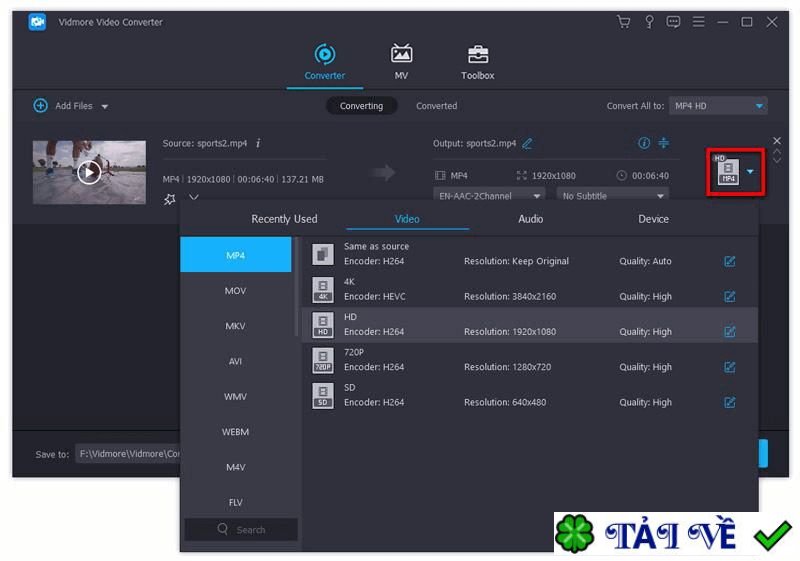Image resolution: width=800 pixels, height=561 pixels.
Task: Click the Add Files button label
Action: click(x=73, y=106)
